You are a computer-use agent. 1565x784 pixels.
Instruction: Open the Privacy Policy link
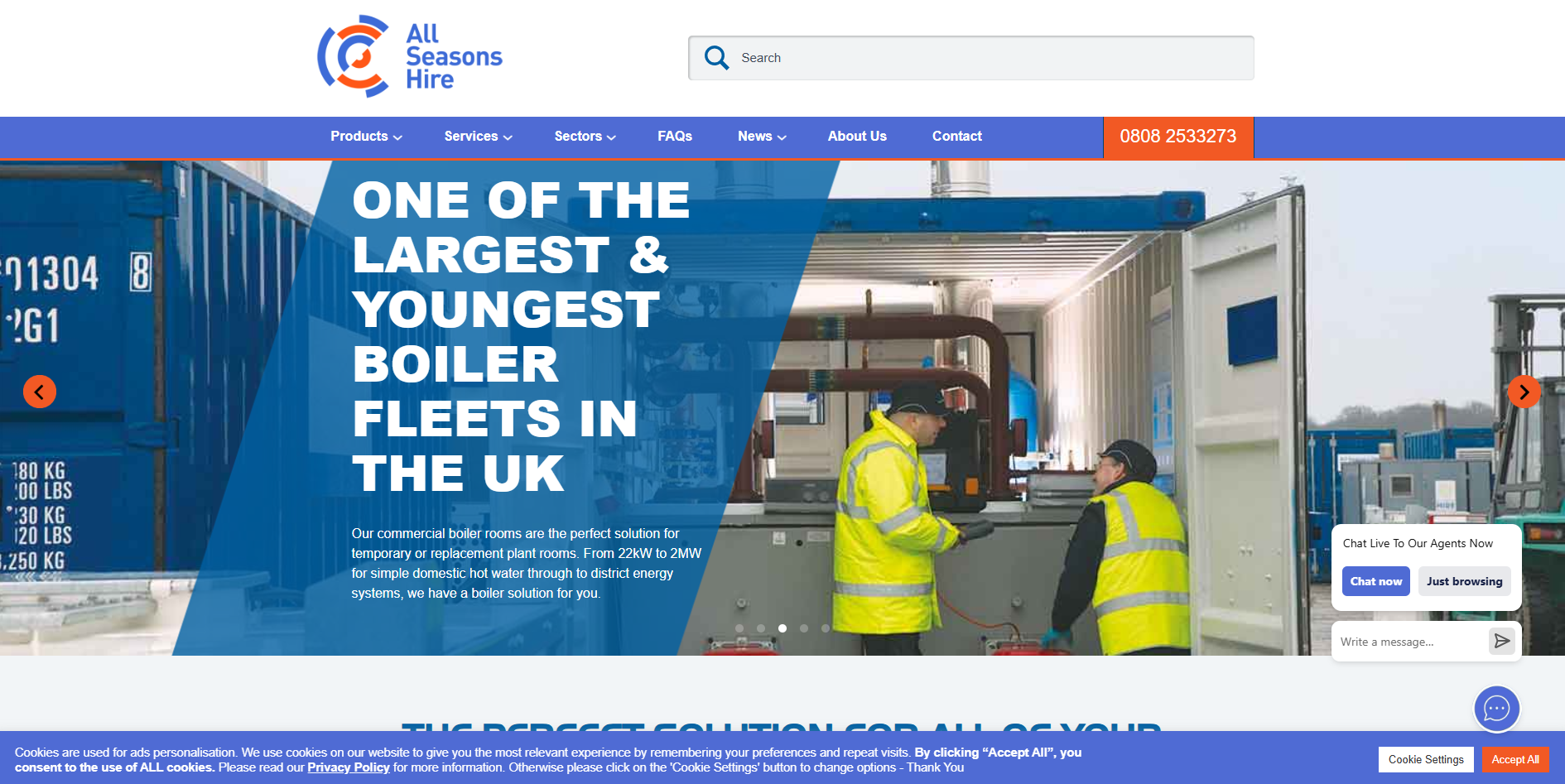tap(349, 767)
